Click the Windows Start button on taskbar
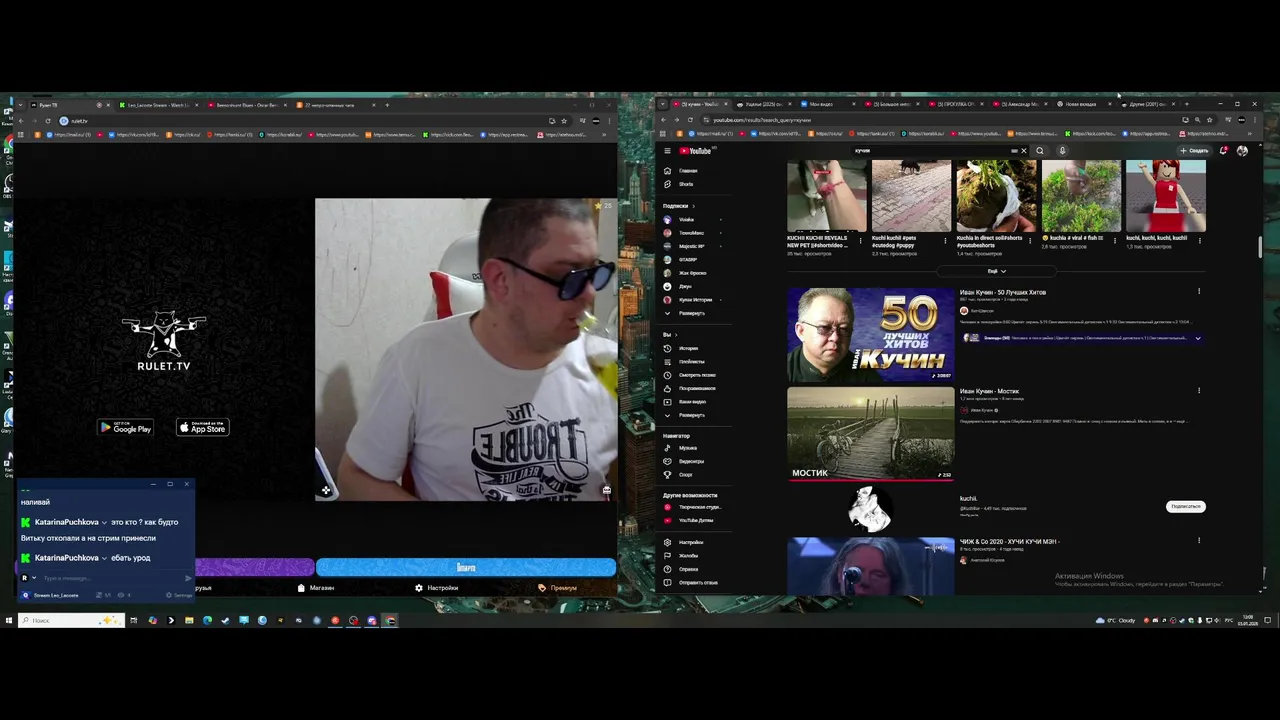The image size is (1280, 720). click(x=9, y=620)
